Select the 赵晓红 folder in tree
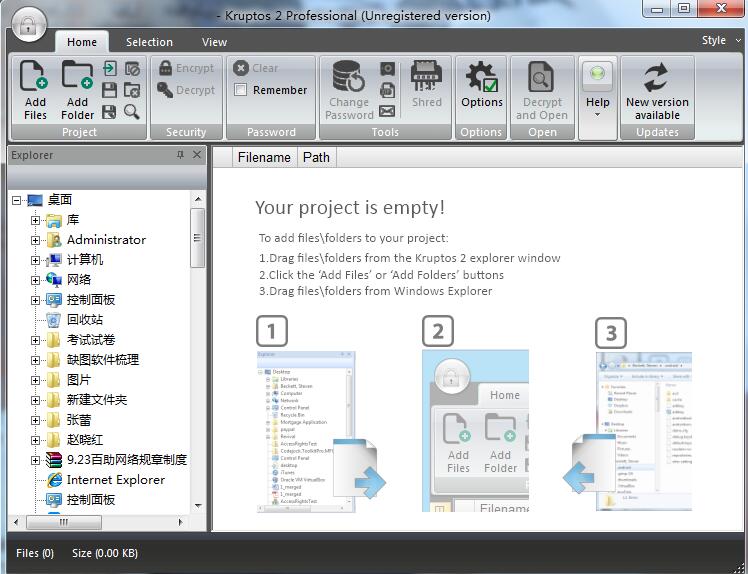The height and width of the screenshot is (574, 748). point(85,440)
